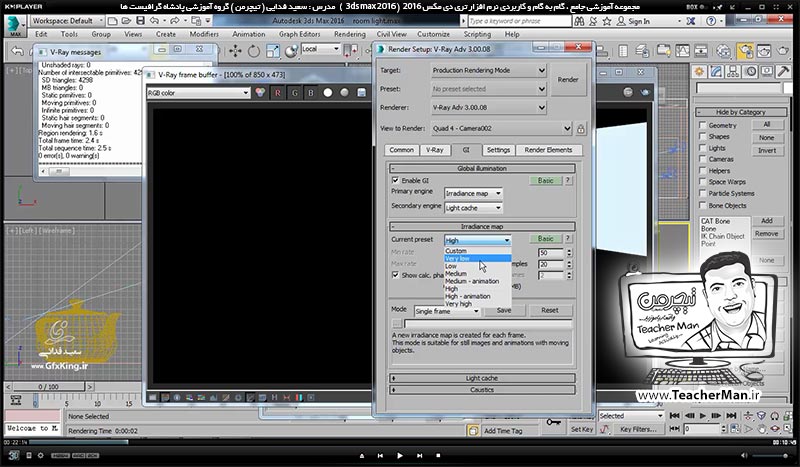
Task: Select the Move tool in main toolbar
Action: [x=235, y=51]
